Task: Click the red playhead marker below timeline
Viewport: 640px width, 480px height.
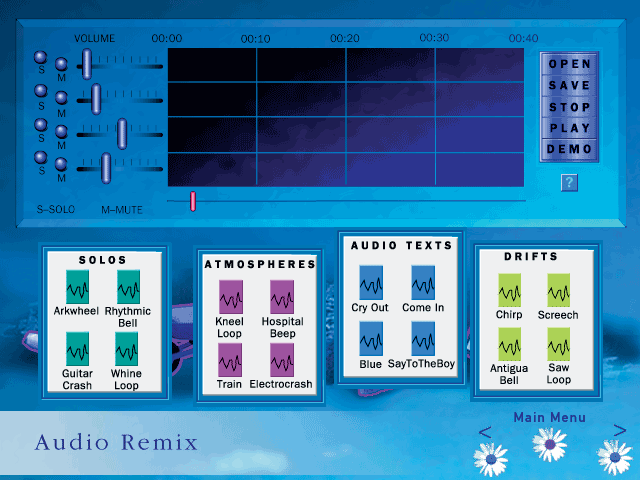Action: point(193,201)
